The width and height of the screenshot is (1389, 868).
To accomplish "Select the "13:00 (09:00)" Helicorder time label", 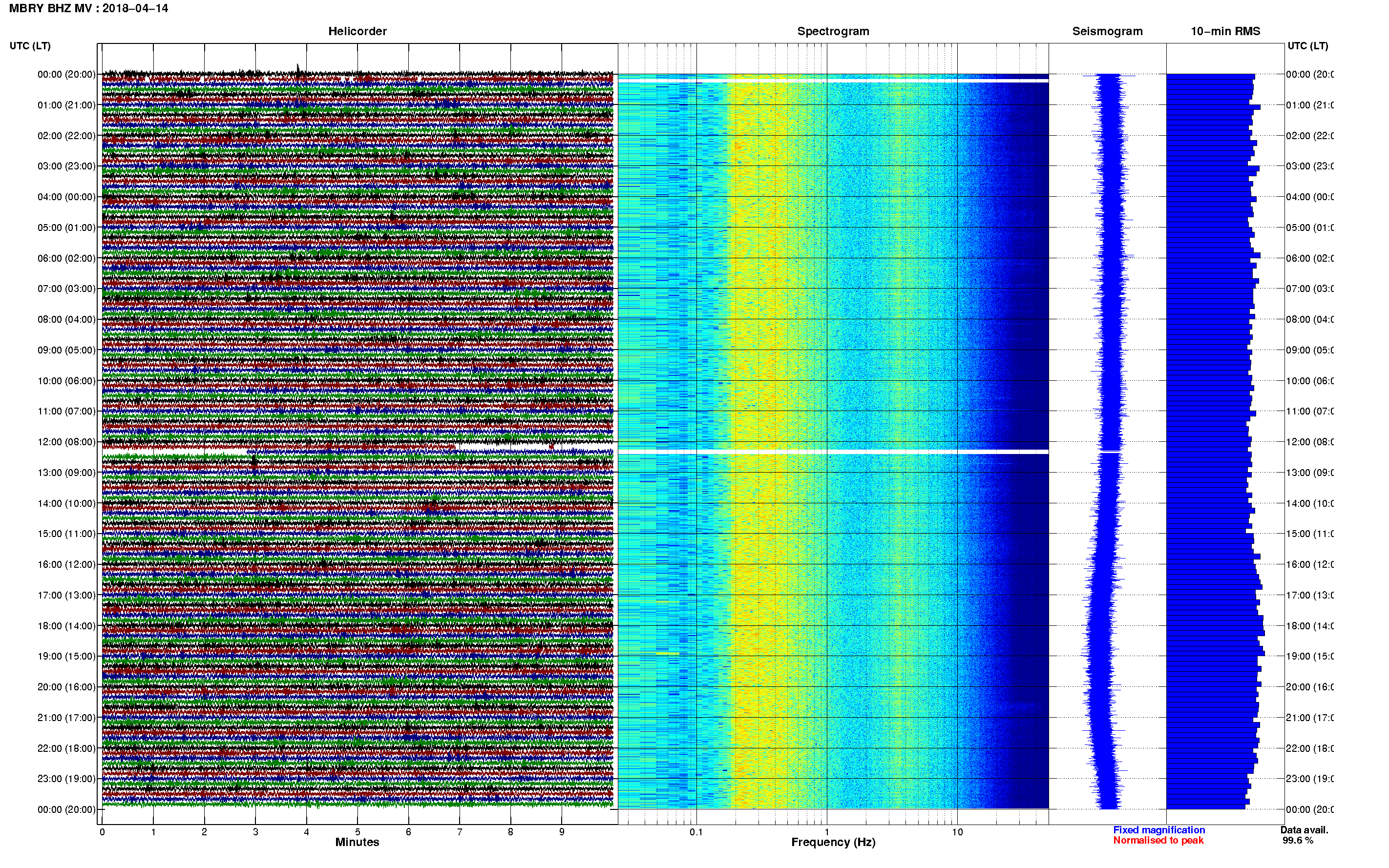I will (66, 473).
